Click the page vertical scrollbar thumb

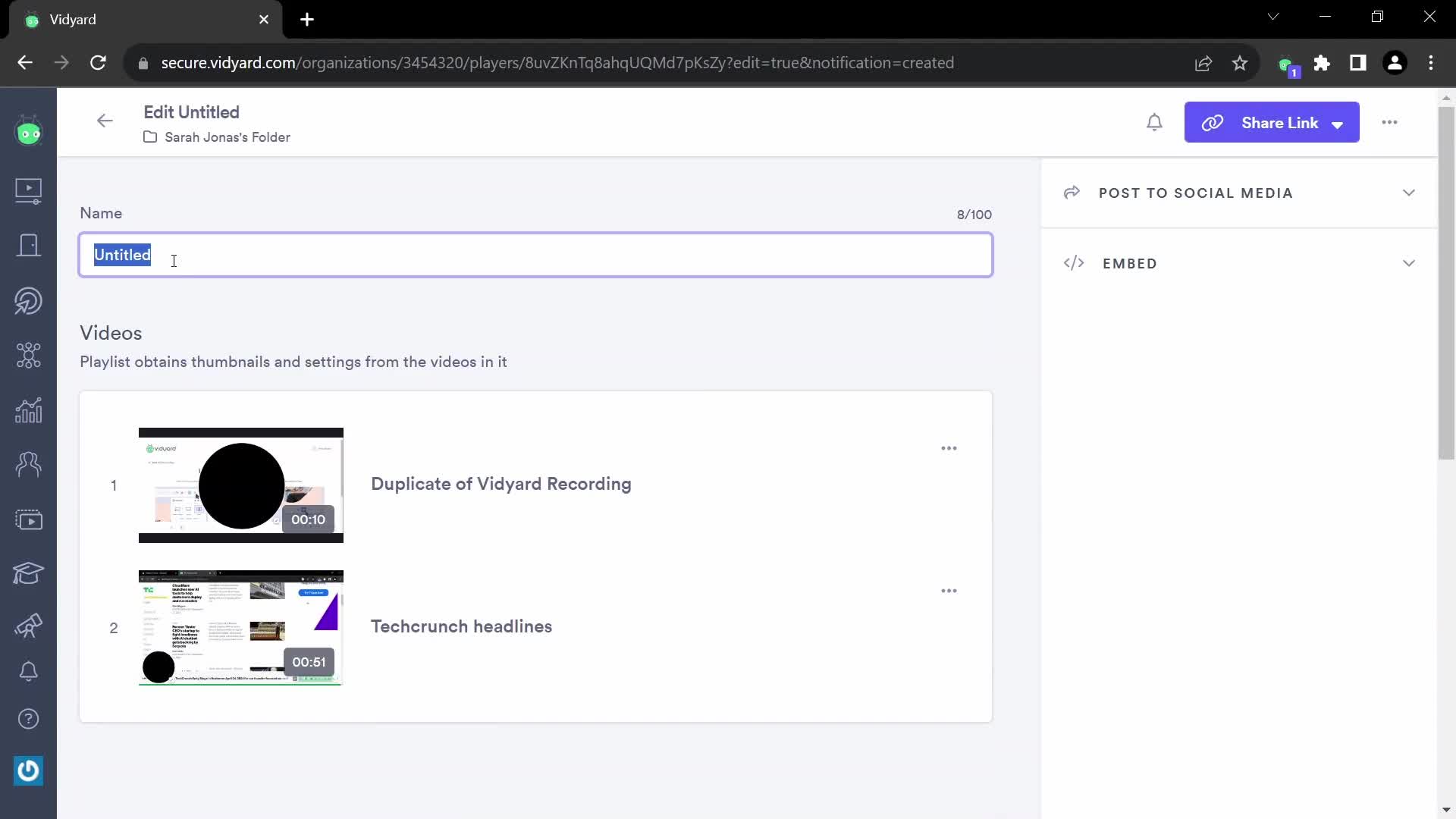point(1446,282)
